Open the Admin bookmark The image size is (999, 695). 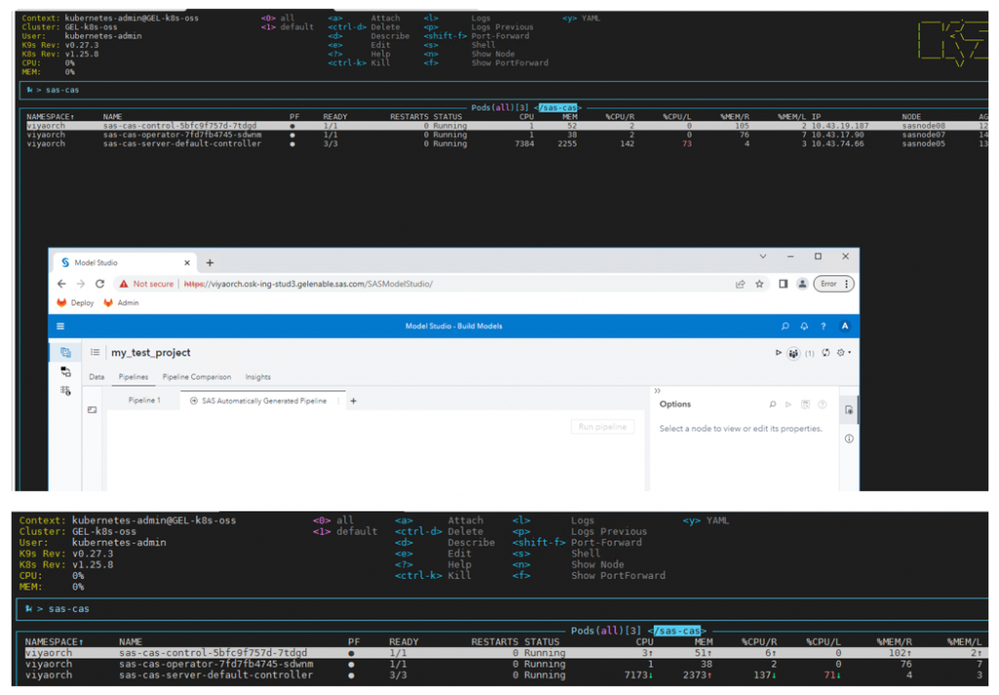[121, 303]
